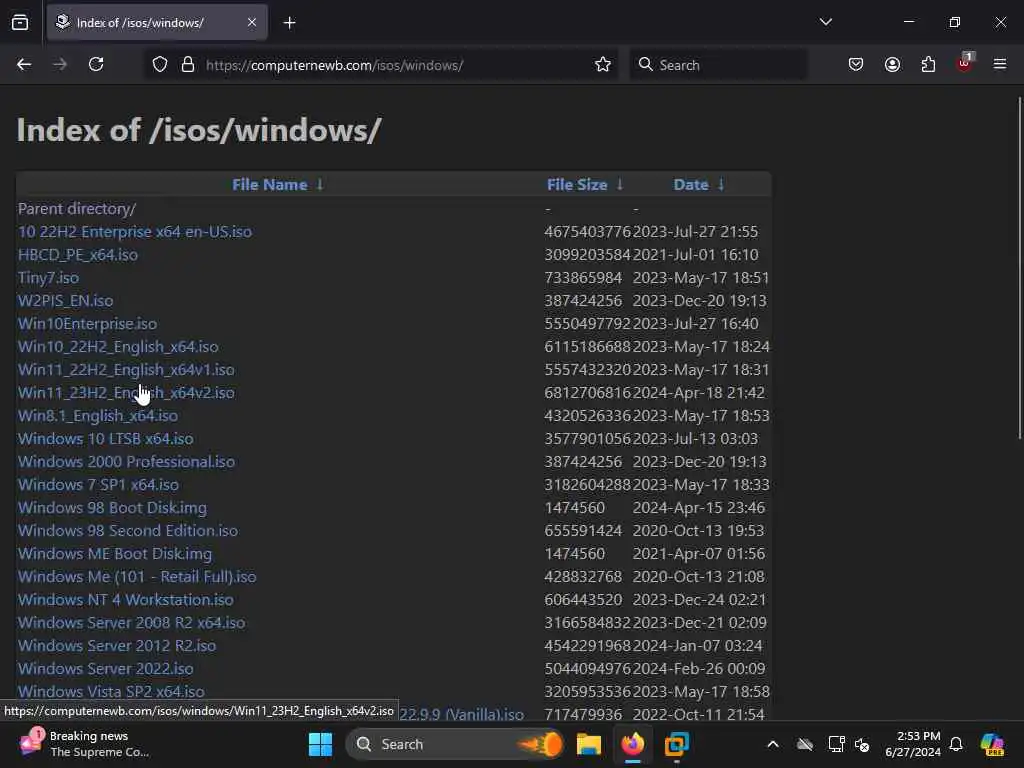Viewport: 1024px width, 768px height.
Task: Download Windows Server 2022.iso
Action: coord(106,669)
